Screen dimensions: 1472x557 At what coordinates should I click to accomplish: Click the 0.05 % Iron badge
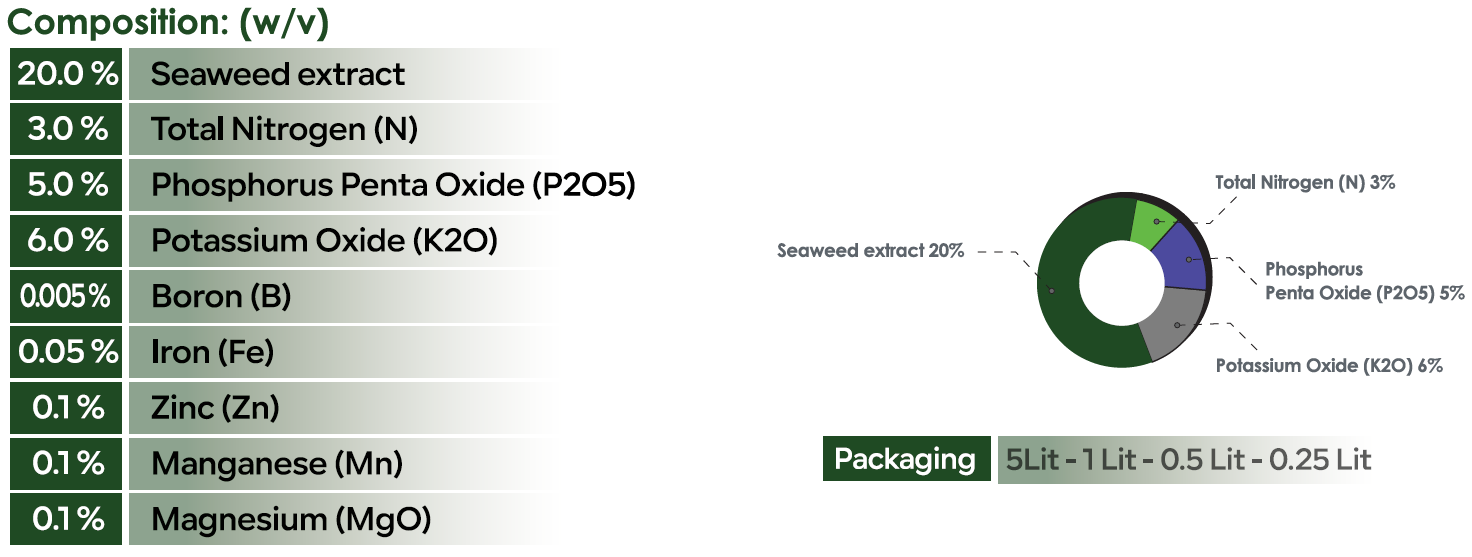[x=66, y=352]
